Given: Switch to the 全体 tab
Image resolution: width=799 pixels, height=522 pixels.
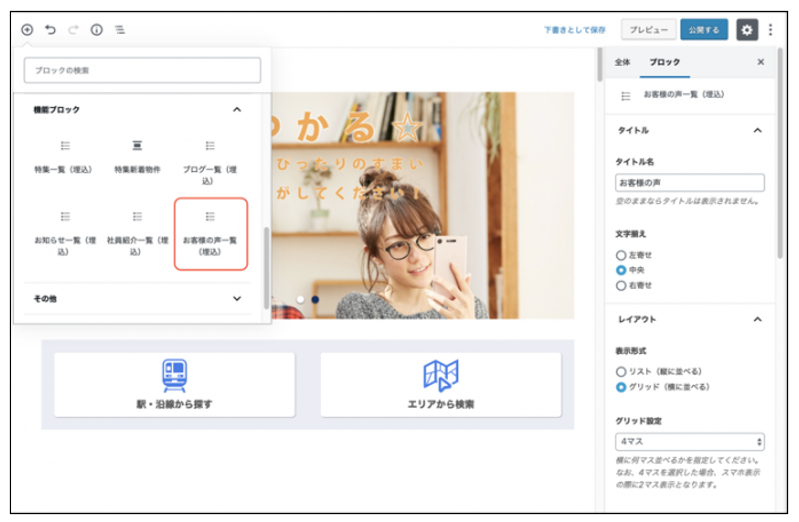Looking at the screenshot, I should (x=622, y=62).
